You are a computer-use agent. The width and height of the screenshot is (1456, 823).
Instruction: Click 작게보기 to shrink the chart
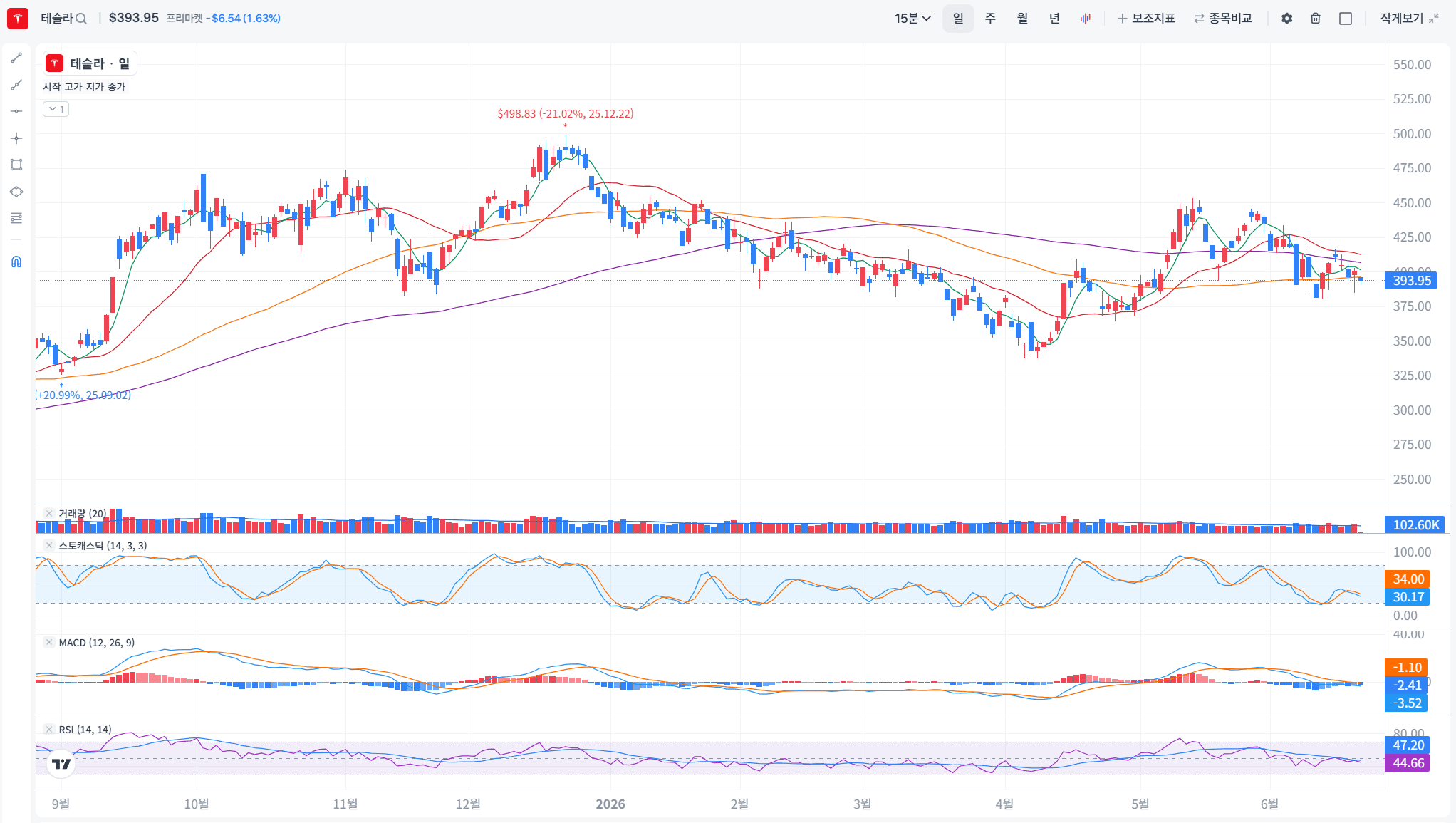1410,19
